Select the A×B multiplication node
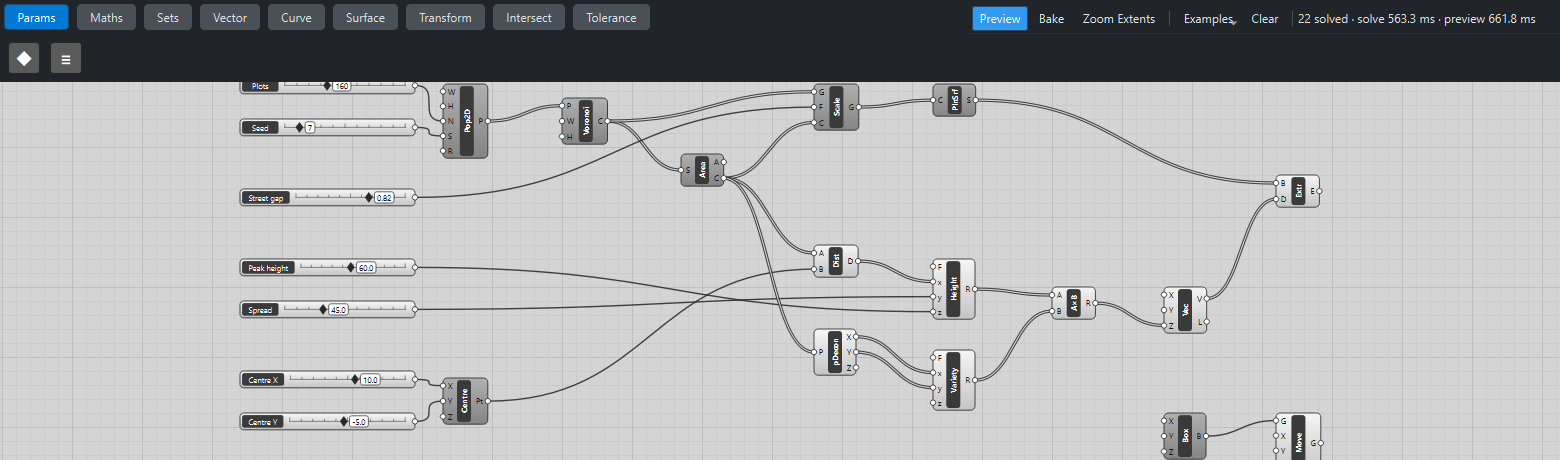 [1074, 303]
